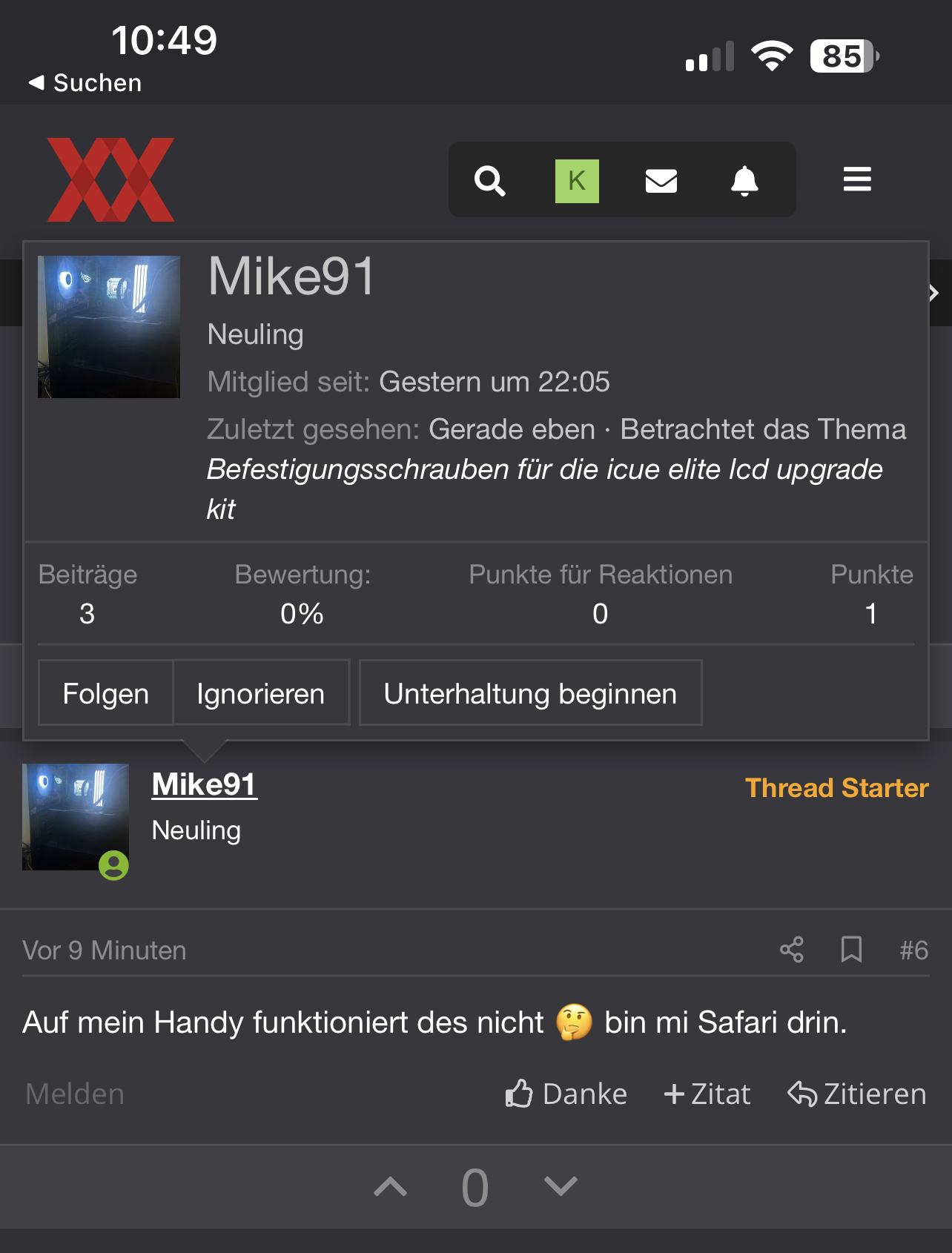Click the right chevron at the popup edge
Image resolution: width=952 pixels, height=1253 pixels.
[x=935, y=293]
